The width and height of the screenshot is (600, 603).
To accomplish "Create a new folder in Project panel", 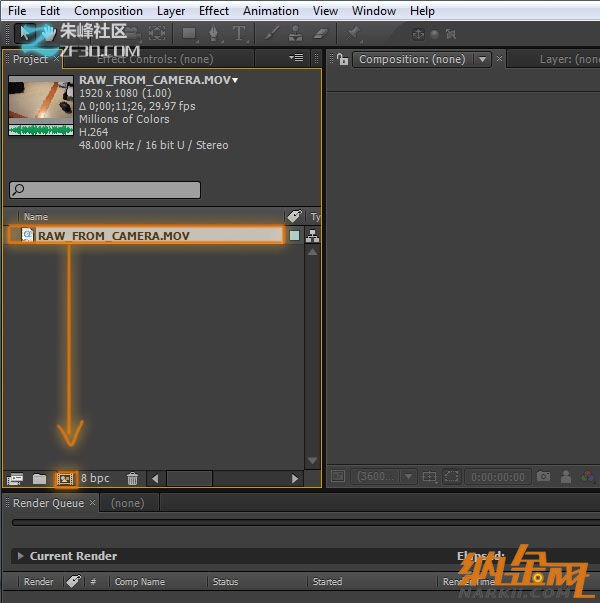I will [x=40, y=479].
